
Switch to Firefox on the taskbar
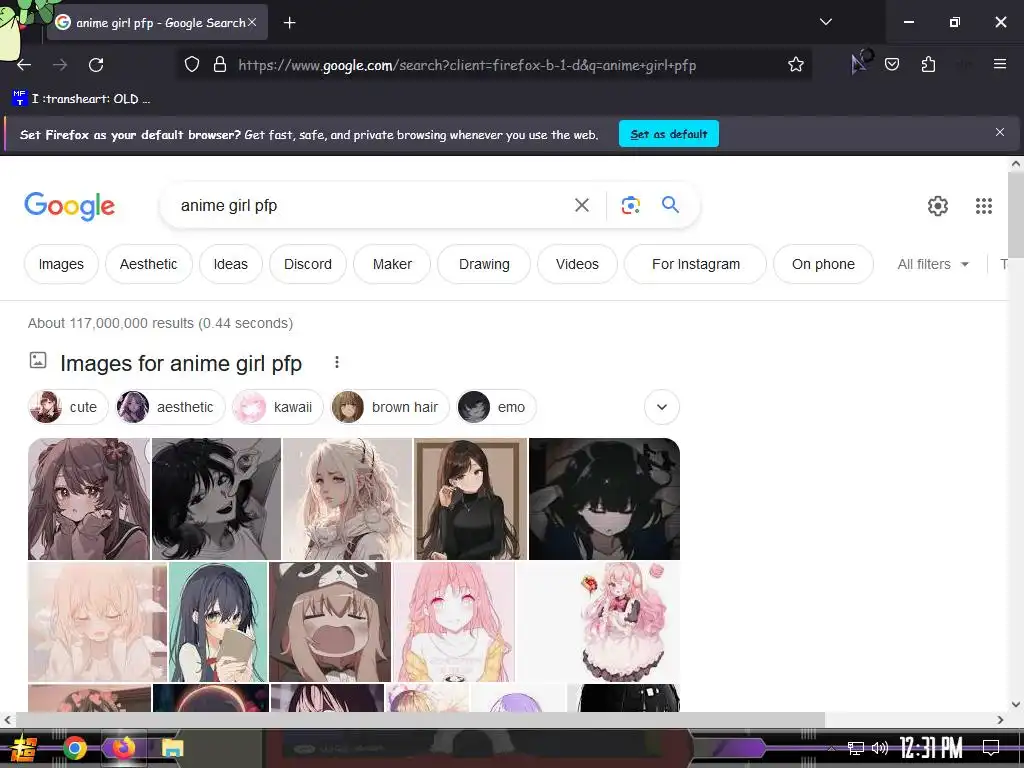pyautogui.click(x=123, y=748)
